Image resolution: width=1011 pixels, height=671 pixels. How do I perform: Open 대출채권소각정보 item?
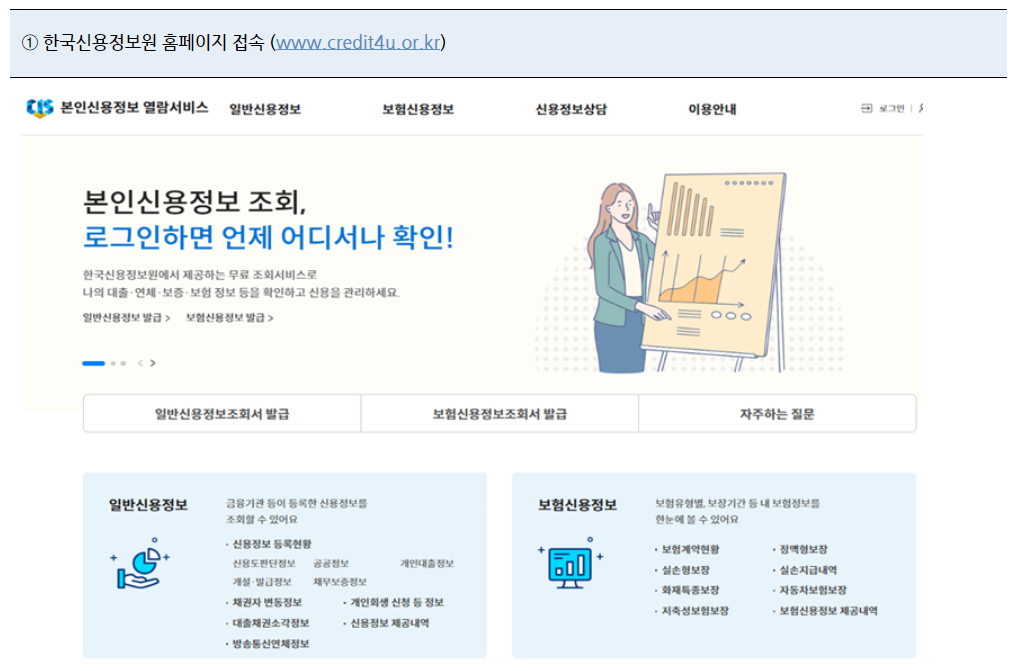271,623
